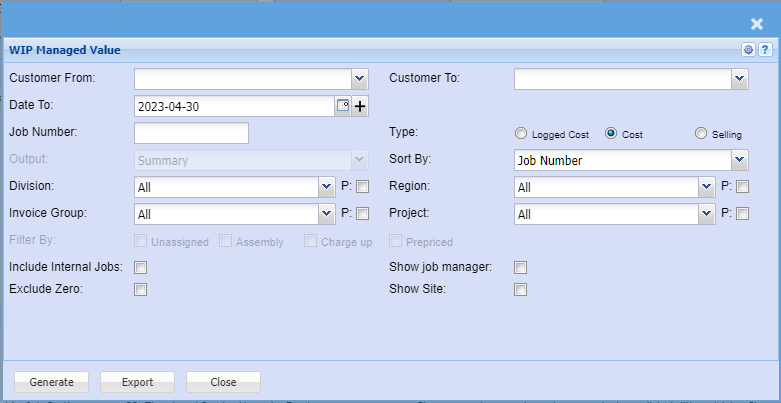Click the Close button at bottom
The image size is (781, 403).
223,382
